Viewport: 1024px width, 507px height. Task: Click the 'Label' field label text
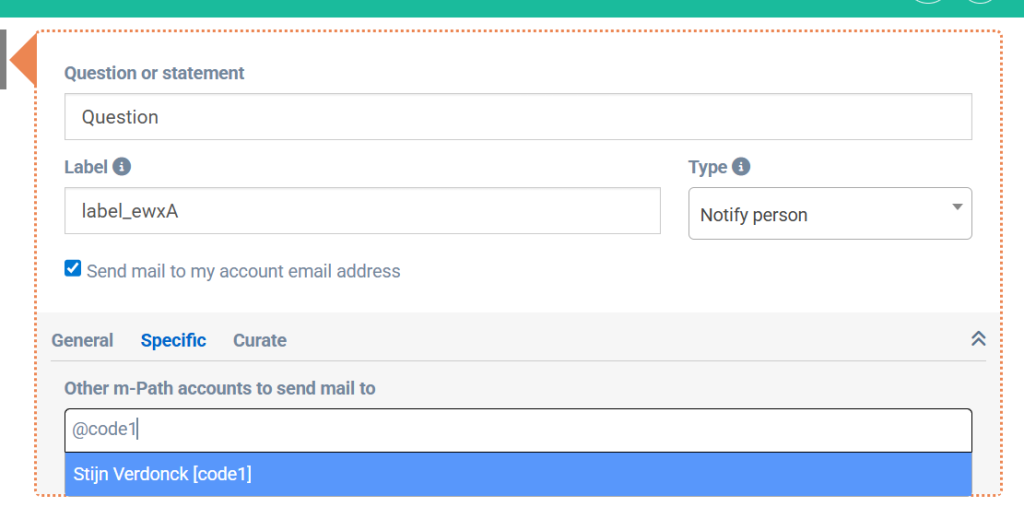click(86, 167)
